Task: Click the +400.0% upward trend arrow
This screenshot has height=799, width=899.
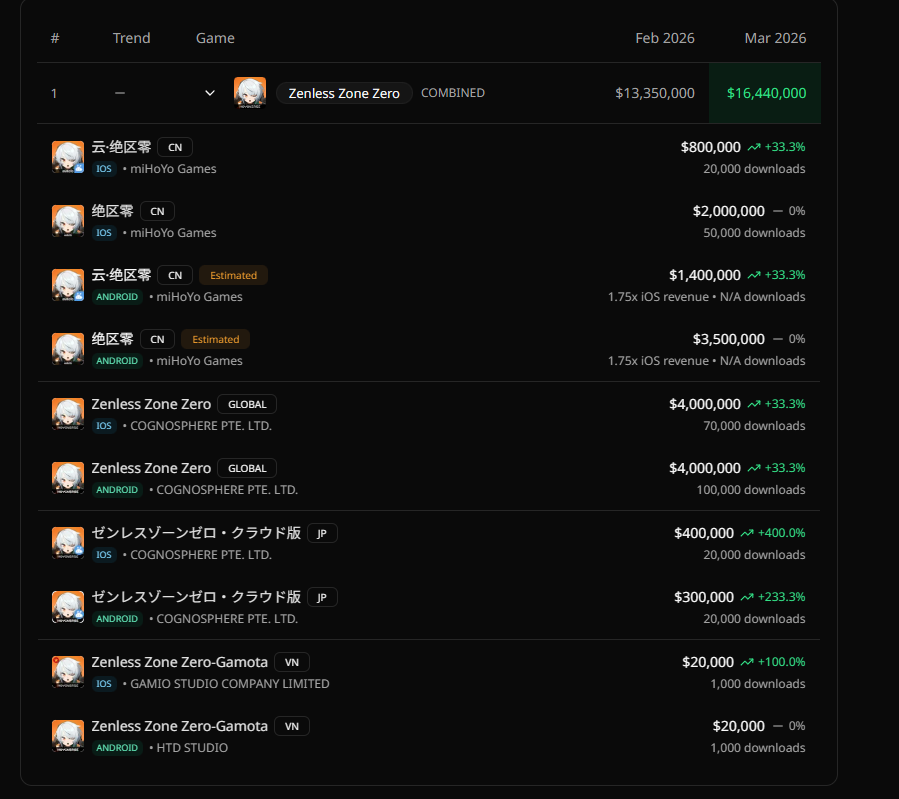Action: tap(747, 533)
